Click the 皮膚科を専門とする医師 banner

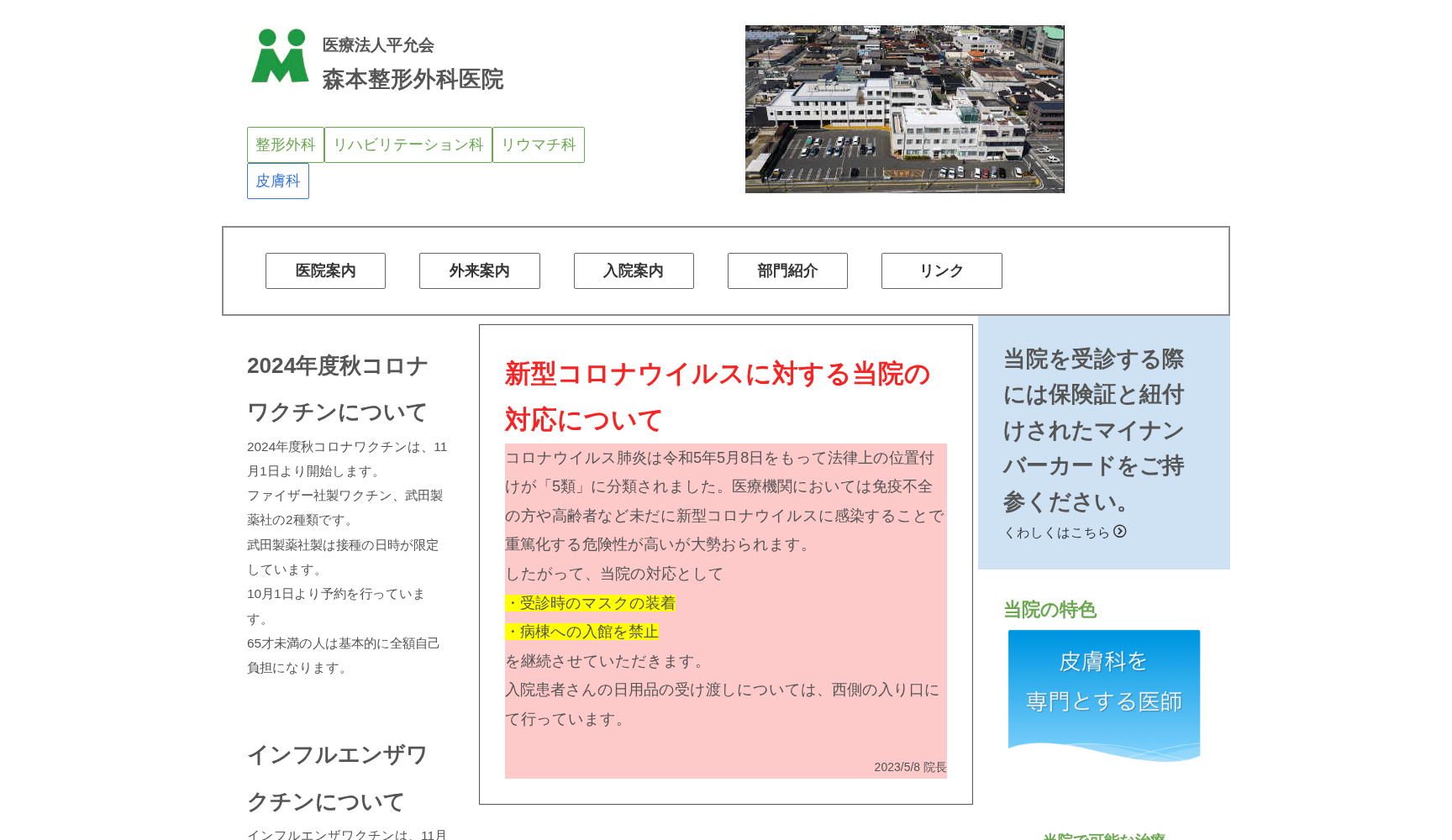pos(1103,695)
